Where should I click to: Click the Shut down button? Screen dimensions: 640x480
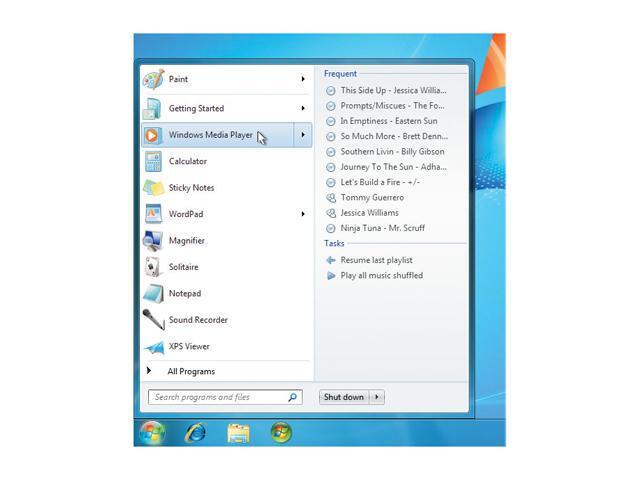(343, 397)
